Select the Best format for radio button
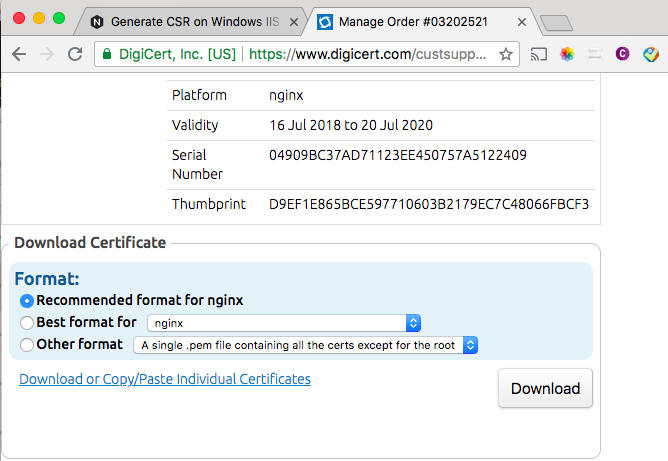The image size is (668, 461). pos(27,323)
